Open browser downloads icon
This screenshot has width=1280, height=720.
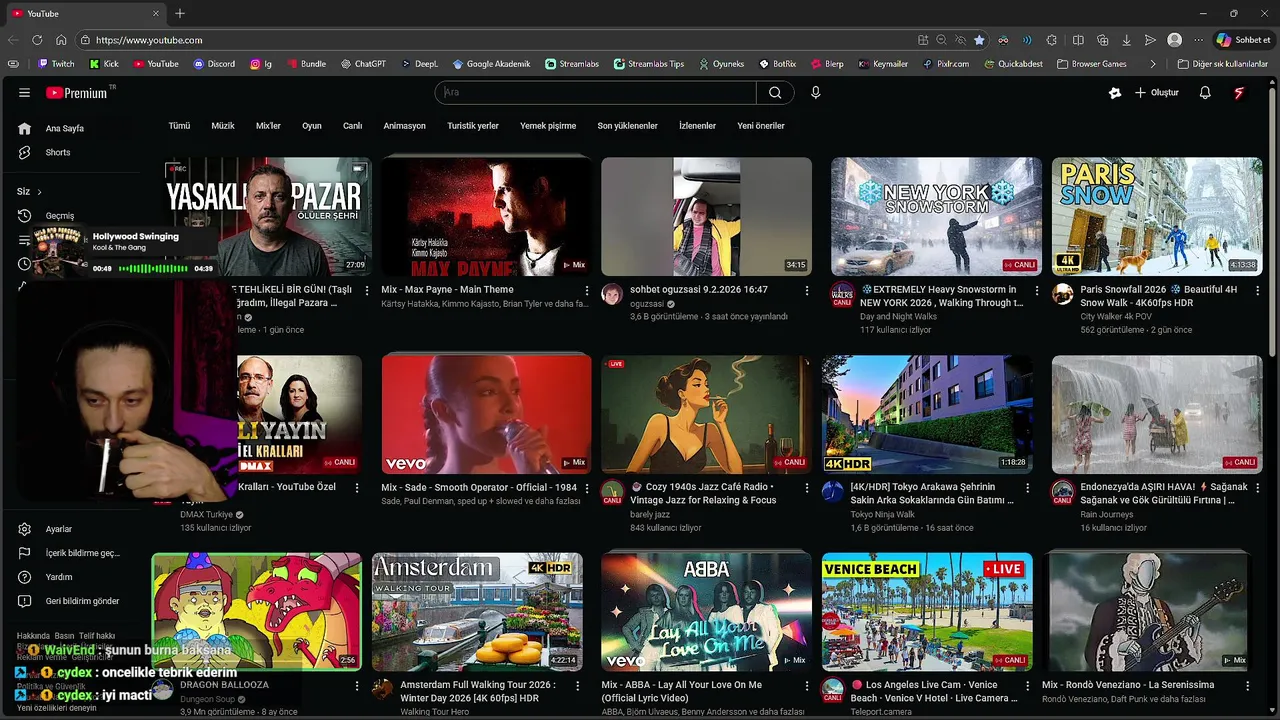coord(1126,40)
